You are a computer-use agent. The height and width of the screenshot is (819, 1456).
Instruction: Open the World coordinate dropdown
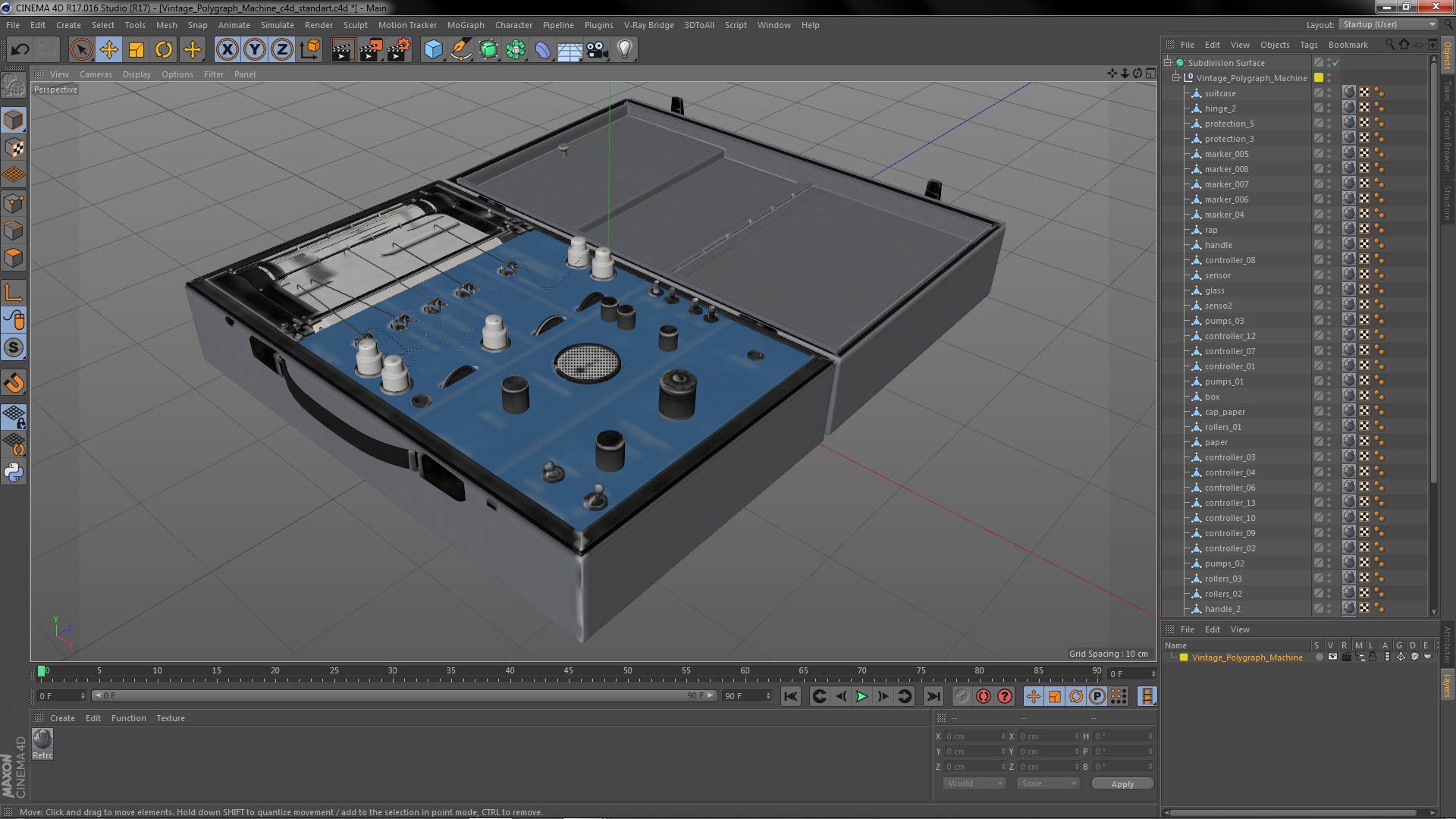point(974,783)
